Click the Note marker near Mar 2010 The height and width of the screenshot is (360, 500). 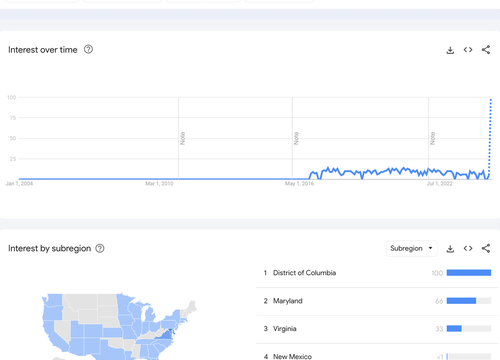(182, 138)
